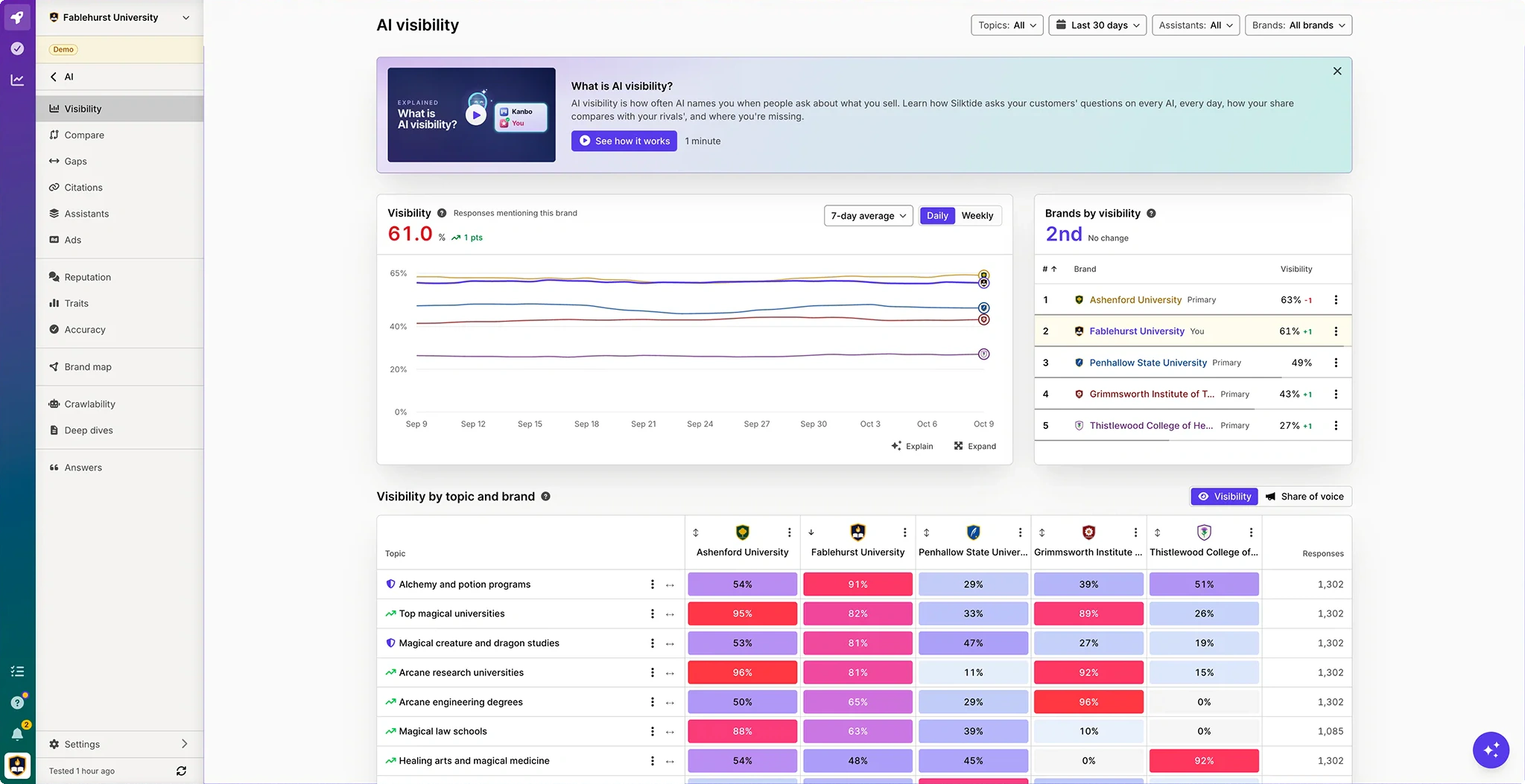The width and height of the screenshot is (1525, 784).
Task: Click the help icon next to Visibility heading
Action: click(x=442, y=213)
